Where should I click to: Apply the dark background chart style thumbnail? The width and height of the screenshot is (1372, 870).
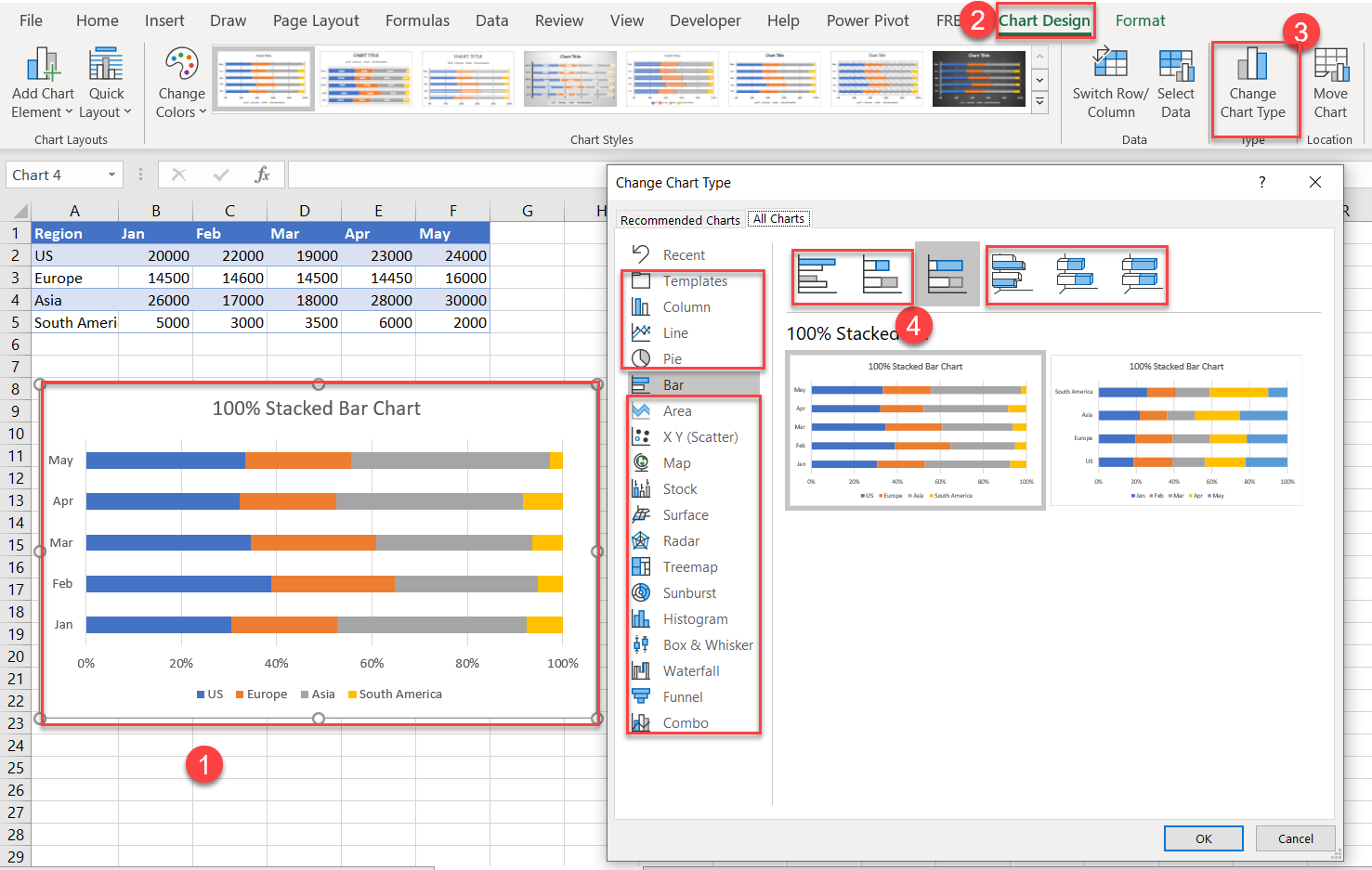979,79
